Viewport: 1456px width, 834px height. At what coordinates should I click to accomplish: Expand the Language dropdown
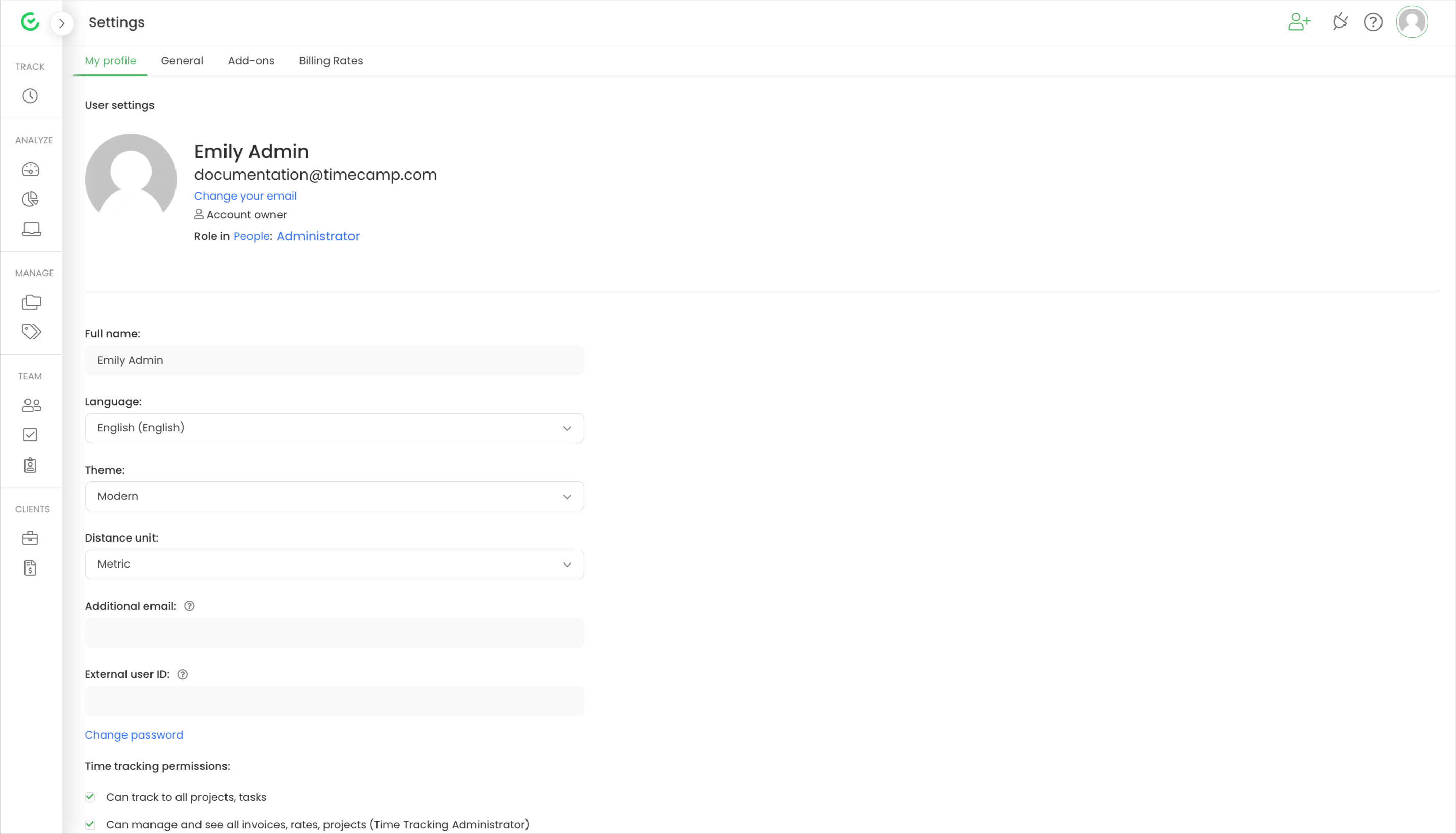pos(334,428)
